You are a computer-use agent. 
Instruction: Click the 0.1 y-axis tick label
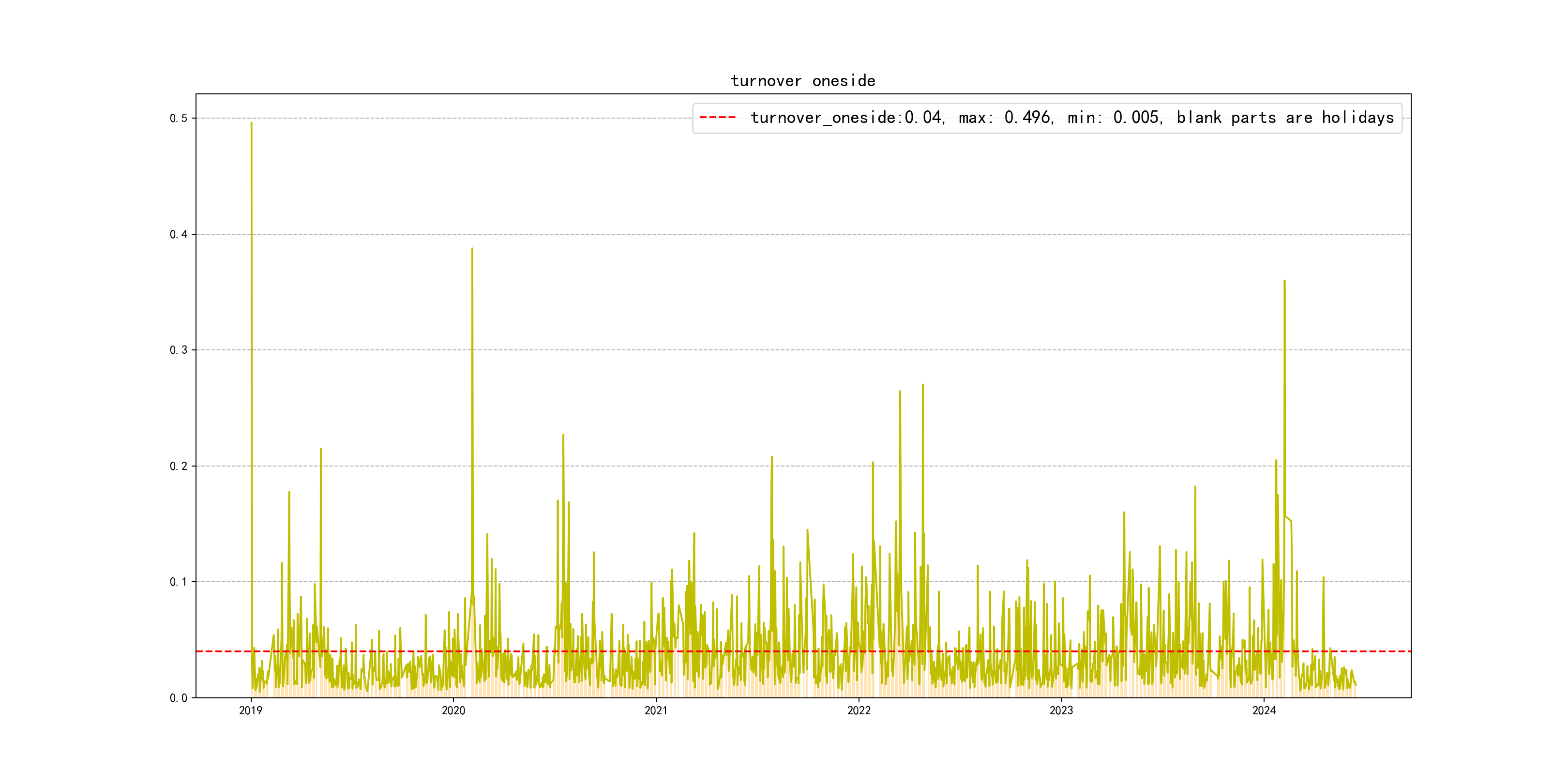[x=179, y=582]
